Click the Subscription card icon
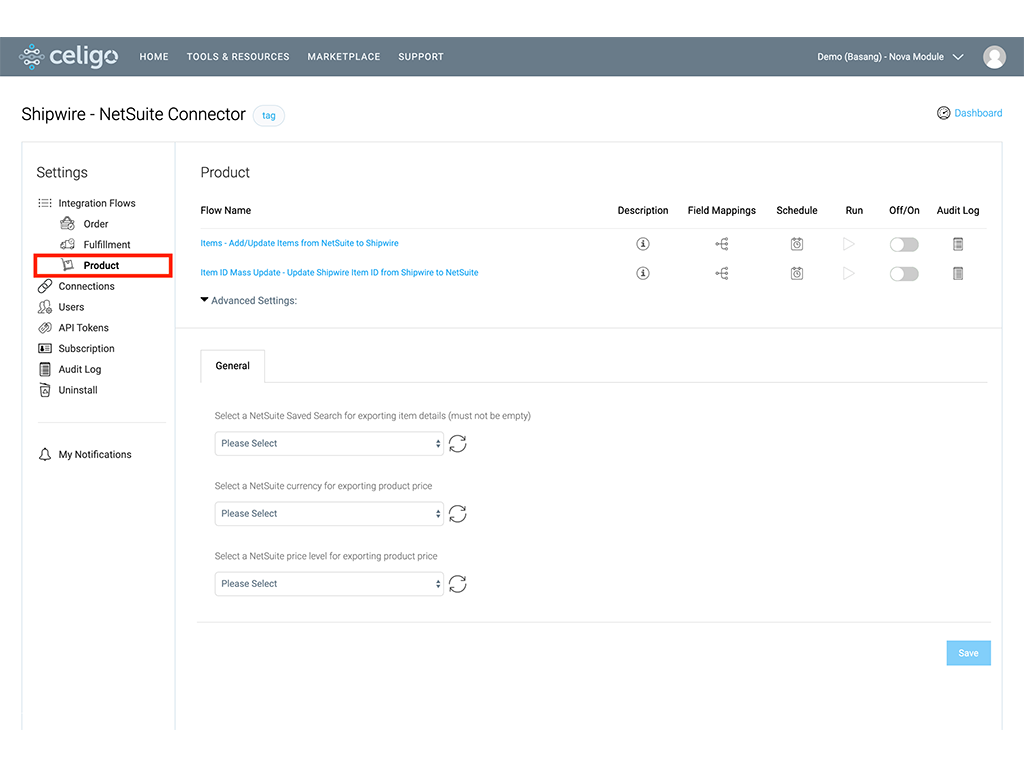 [44, 349]
